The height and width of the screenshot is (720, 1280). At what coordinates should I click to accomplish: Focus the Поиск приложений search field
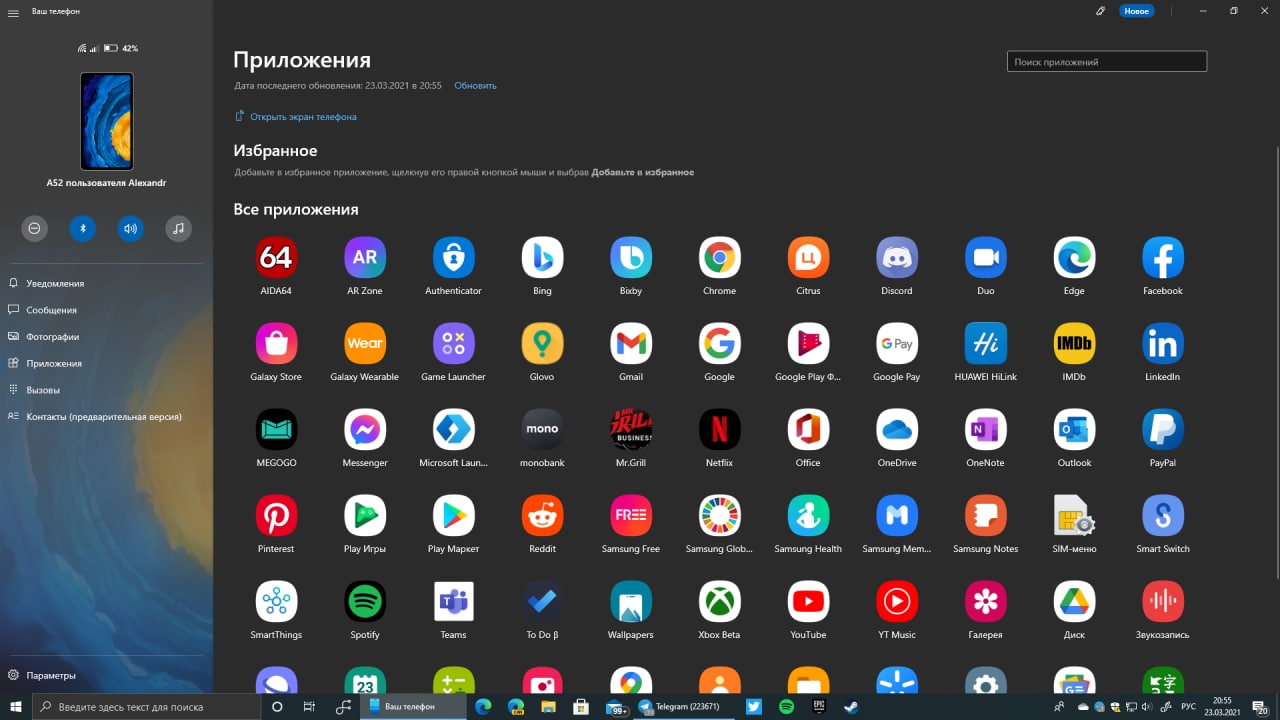pos(1107,62)
